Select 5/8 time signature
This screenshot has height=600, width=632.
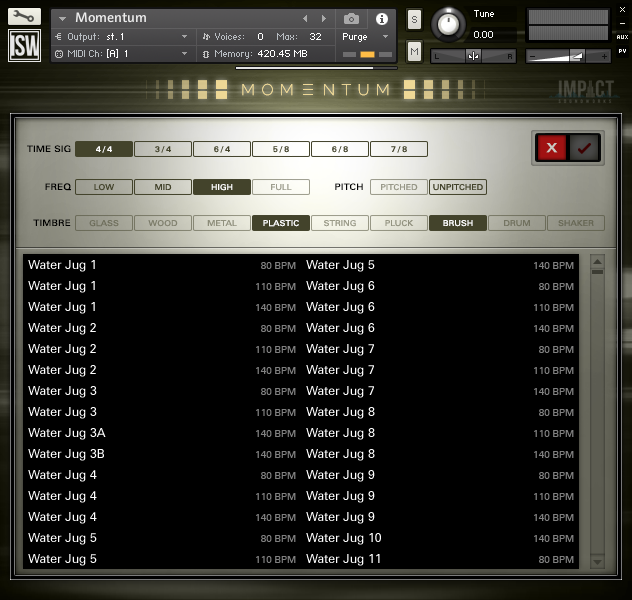tap(281, 149)
